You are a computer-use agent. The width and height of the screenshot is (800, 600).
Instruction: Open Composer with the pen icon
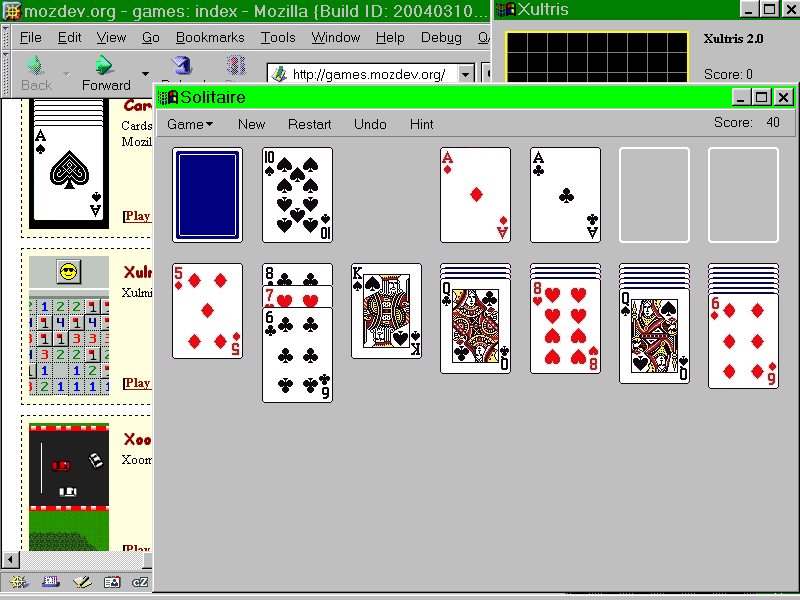[81, 582]
